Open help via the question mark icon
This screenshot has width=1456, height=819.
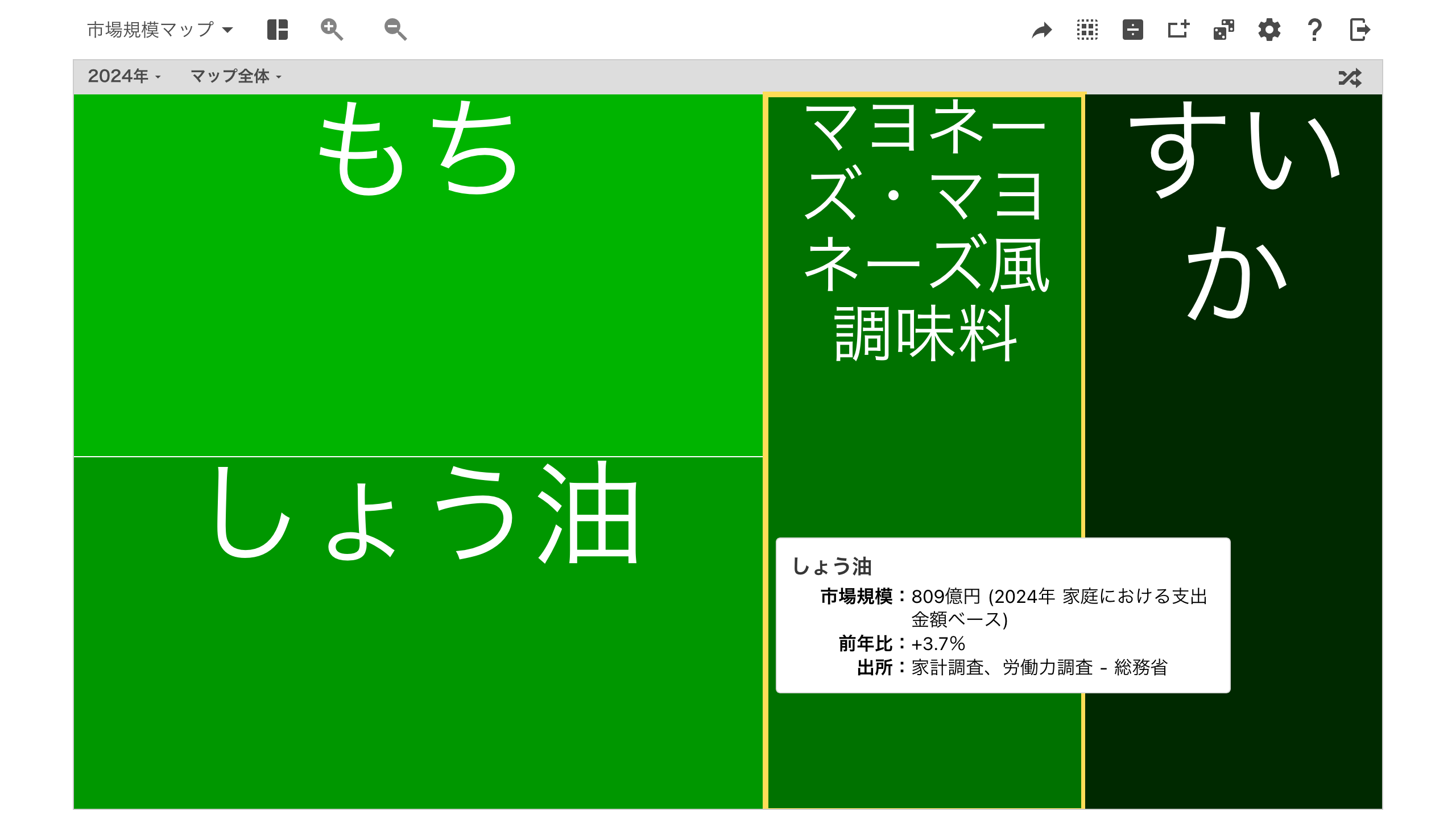[x=1314, y=30]
